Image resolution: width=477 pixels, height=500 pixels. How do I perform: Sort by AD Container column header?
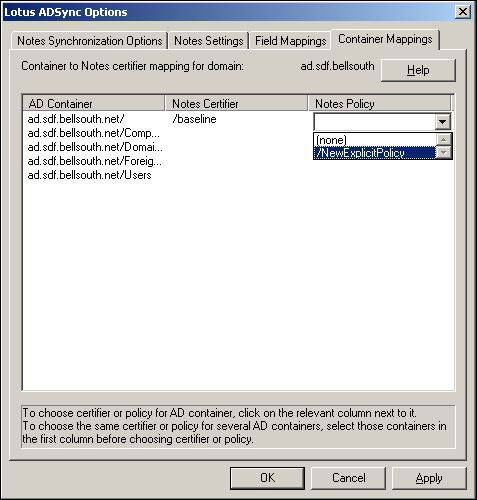[94, 104]
